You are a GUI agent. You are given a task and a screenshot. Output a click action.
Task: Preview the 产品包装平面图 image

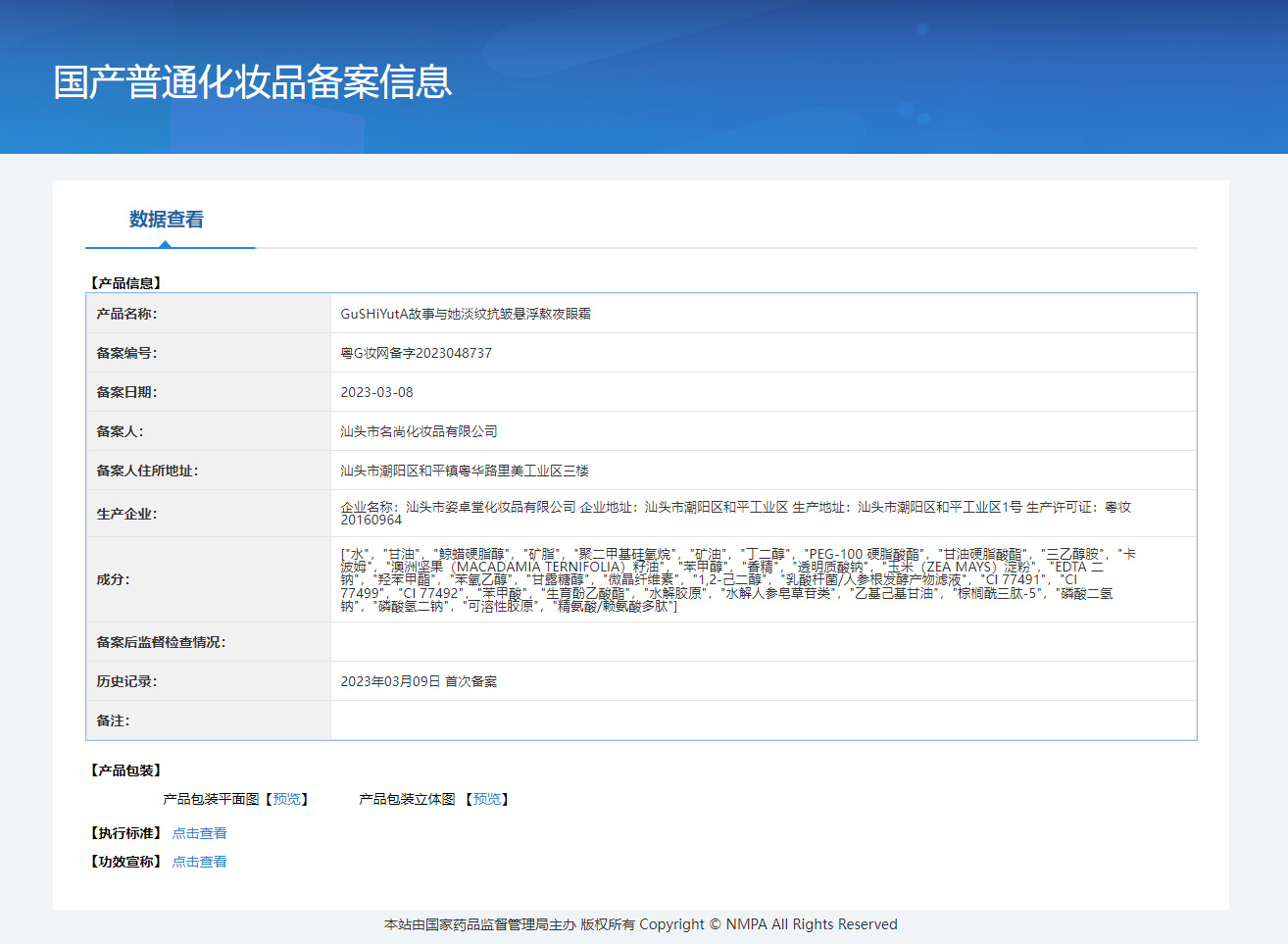(287, 799)
